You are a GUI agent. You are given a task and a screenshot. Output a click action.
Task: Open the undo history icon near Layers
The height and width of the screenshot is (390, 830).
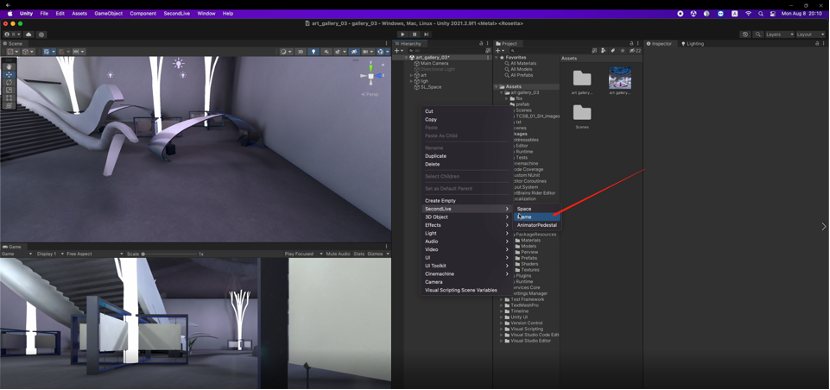[x=745, y=34]
